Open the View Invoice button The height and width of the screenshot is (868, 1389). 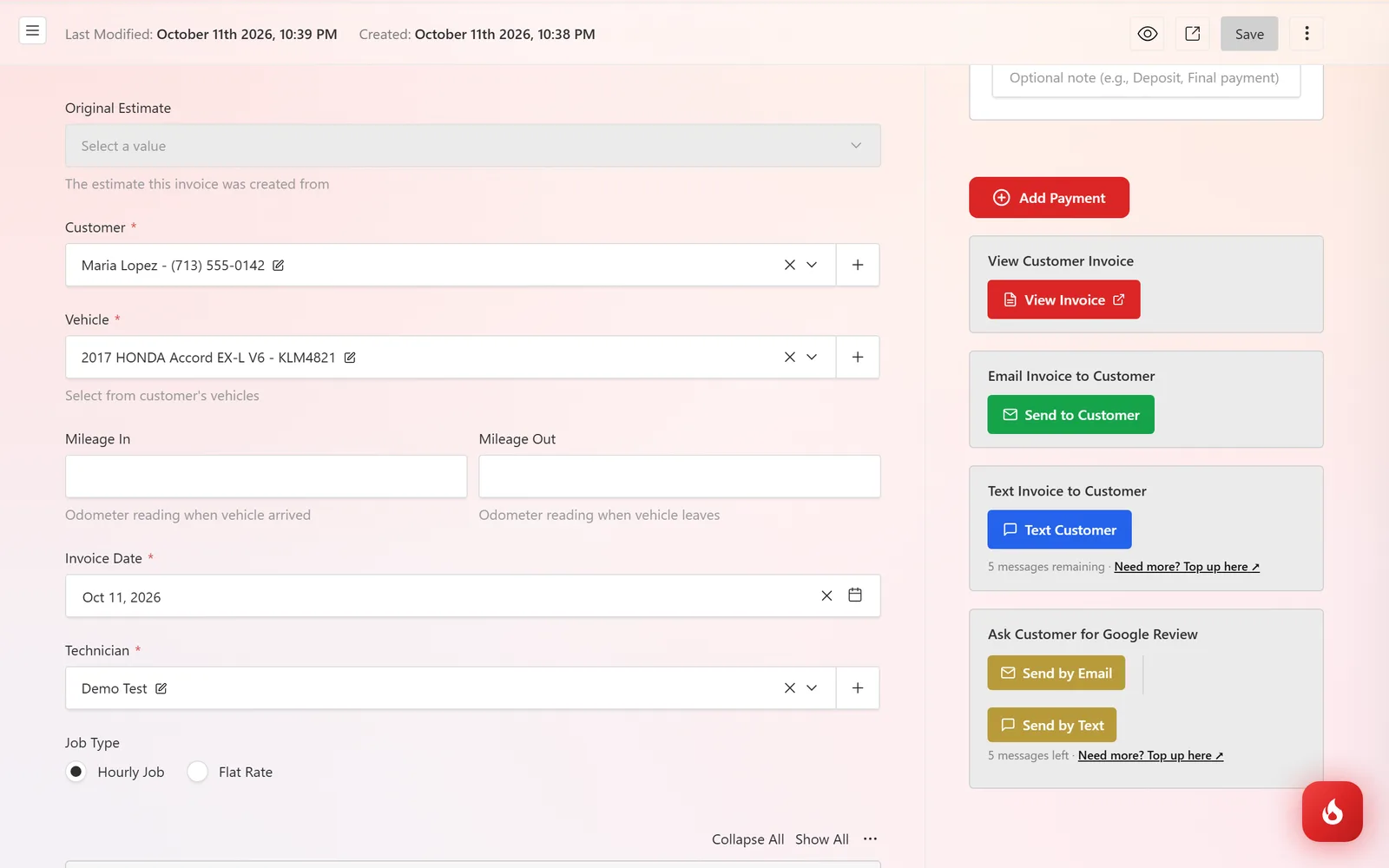point(1063,299)
